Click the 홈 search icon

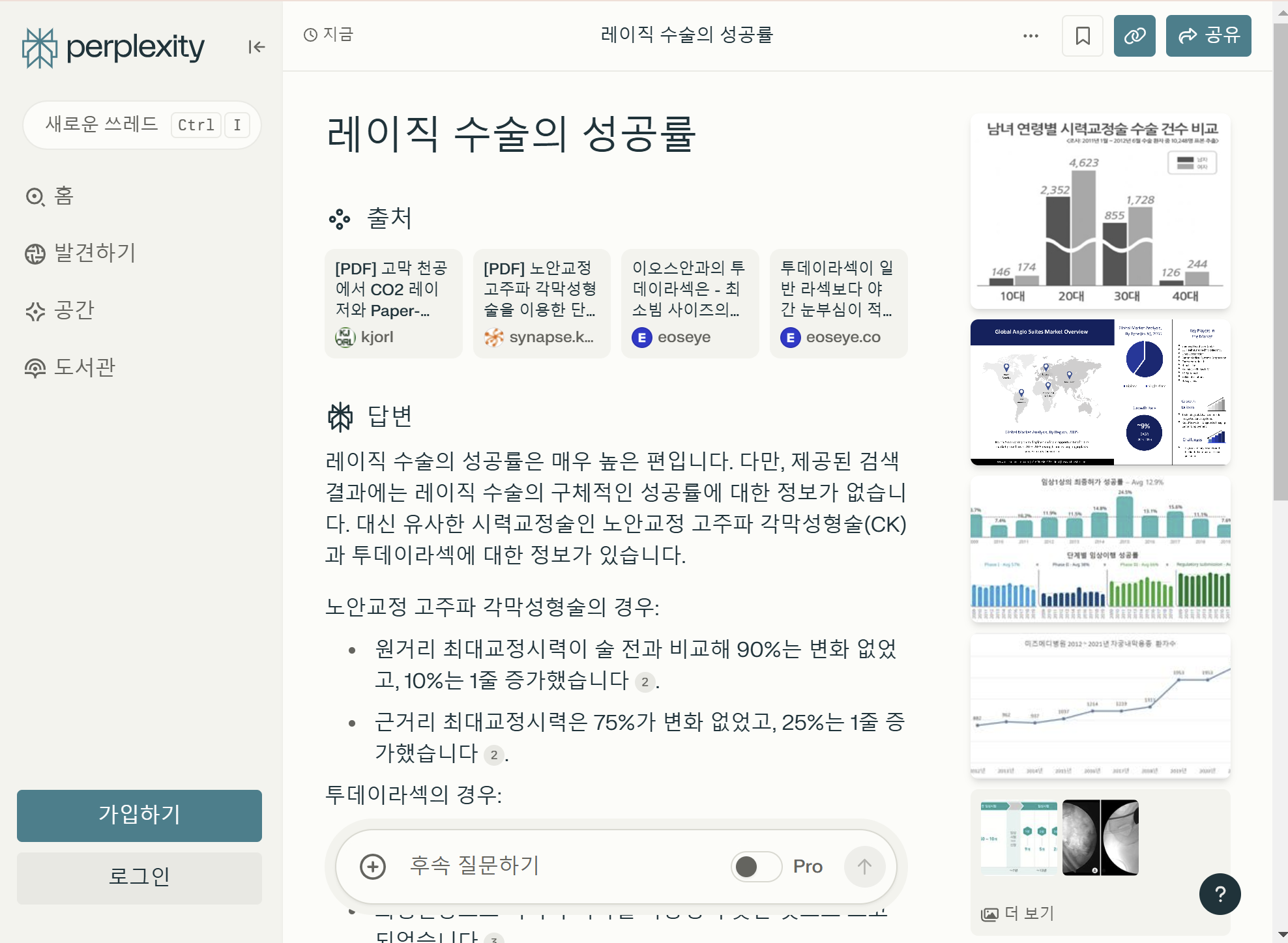point(35,196)
